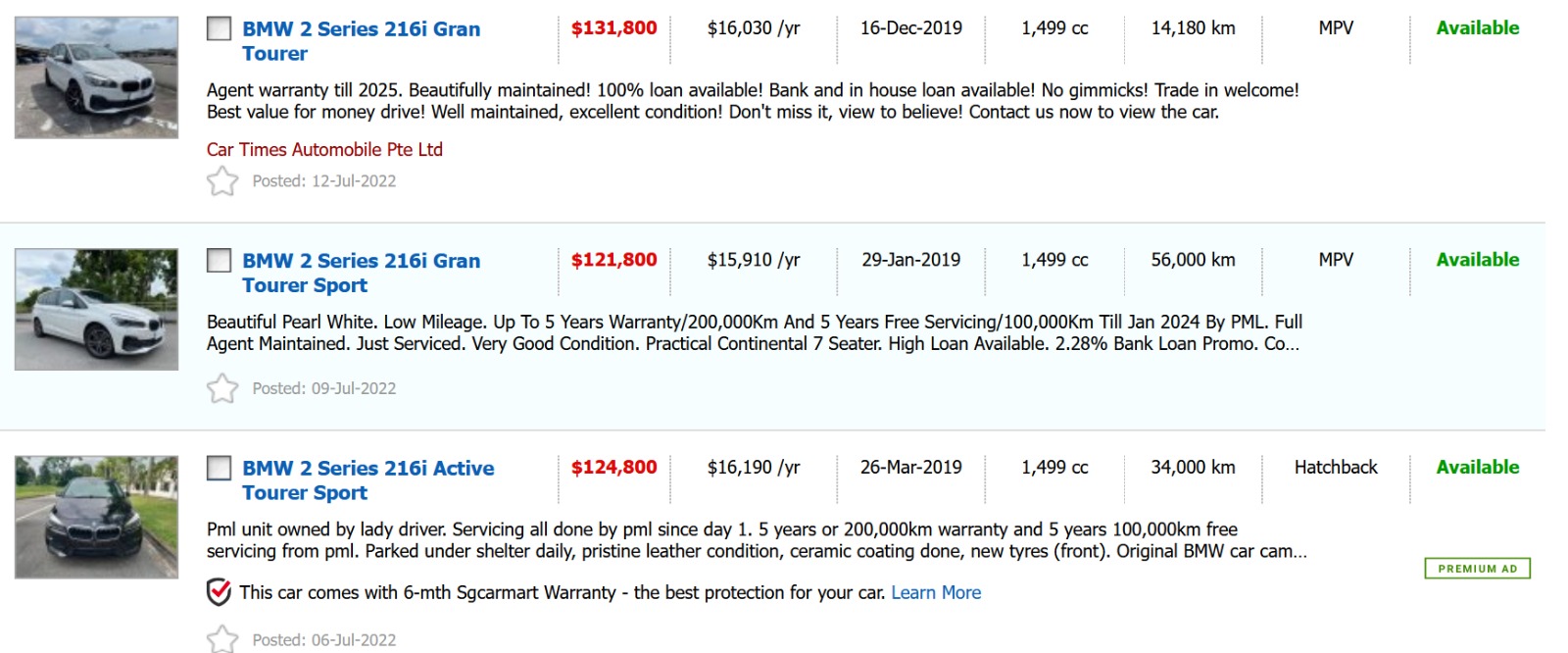The image size is (1568, 653).
Task: Check the 216i Active Tourer Sport box
Action: 219,468
